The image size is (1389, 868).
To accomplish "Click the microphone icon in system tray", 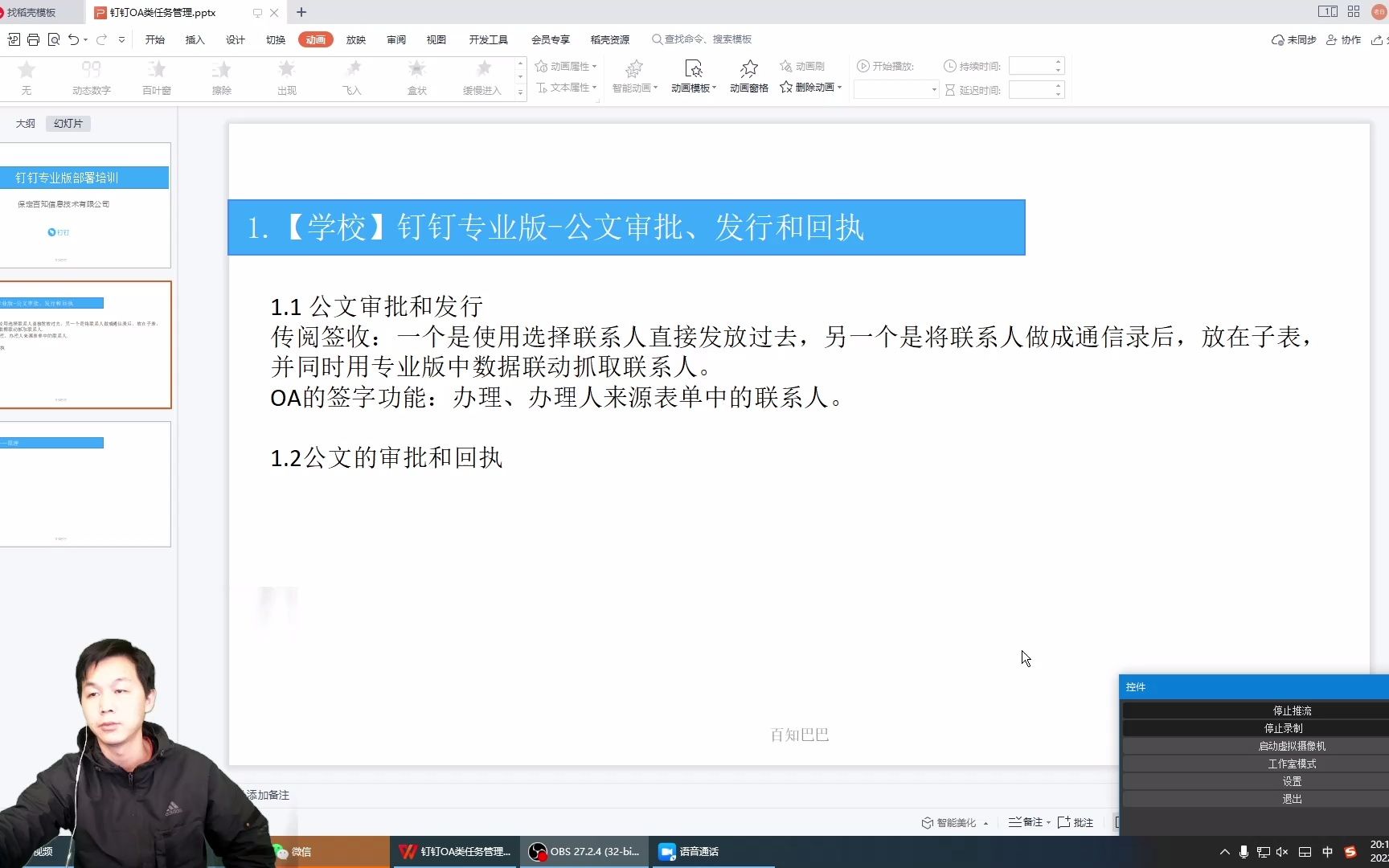I will point(1244,852).
